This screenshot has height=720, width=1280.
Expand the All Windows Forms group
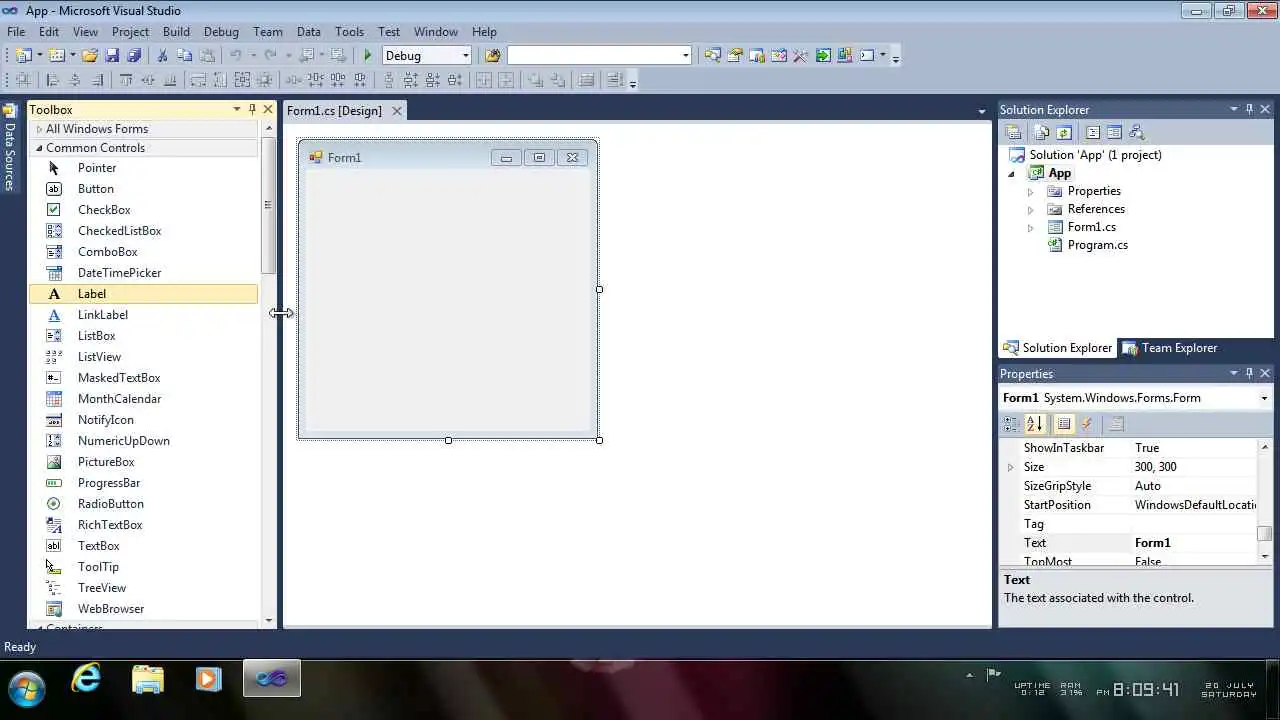tap(40, 129)
